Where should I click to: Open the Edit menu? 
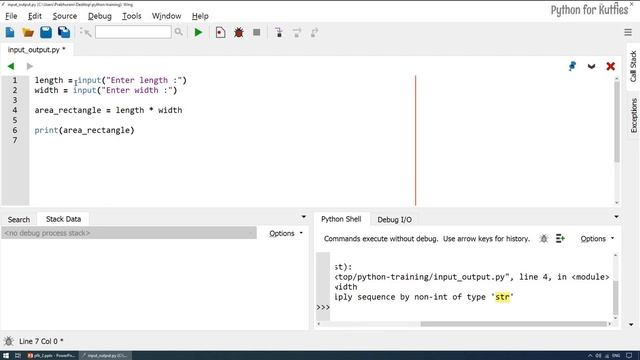click(35, 16)
